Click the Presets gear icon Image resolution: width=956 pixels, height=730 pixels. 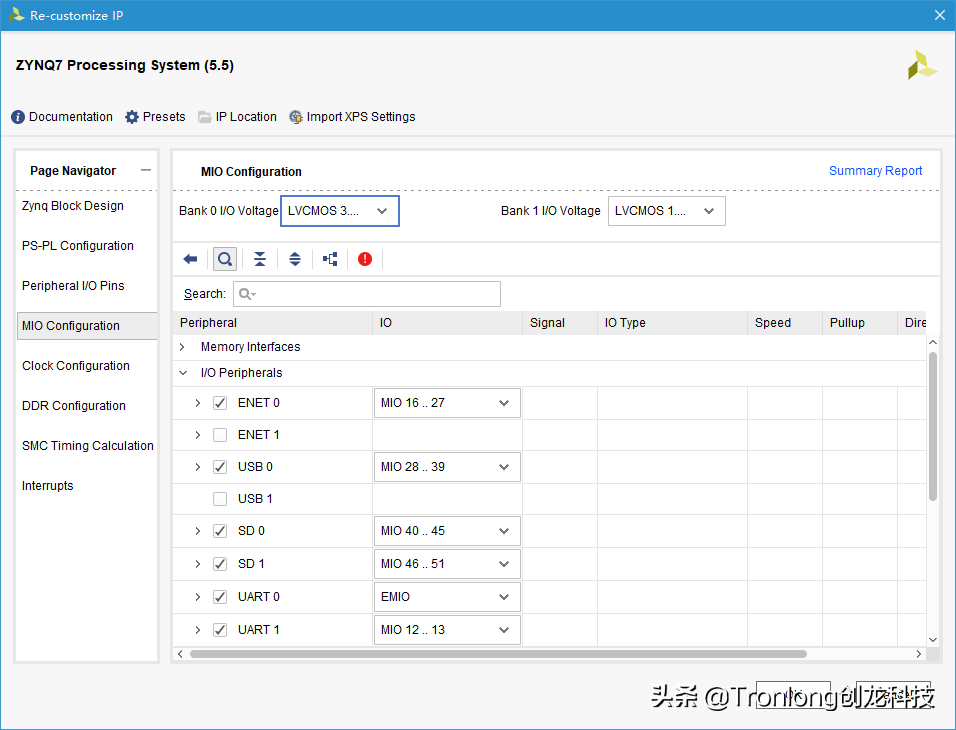pyautogui.click(x=130, y=116)
